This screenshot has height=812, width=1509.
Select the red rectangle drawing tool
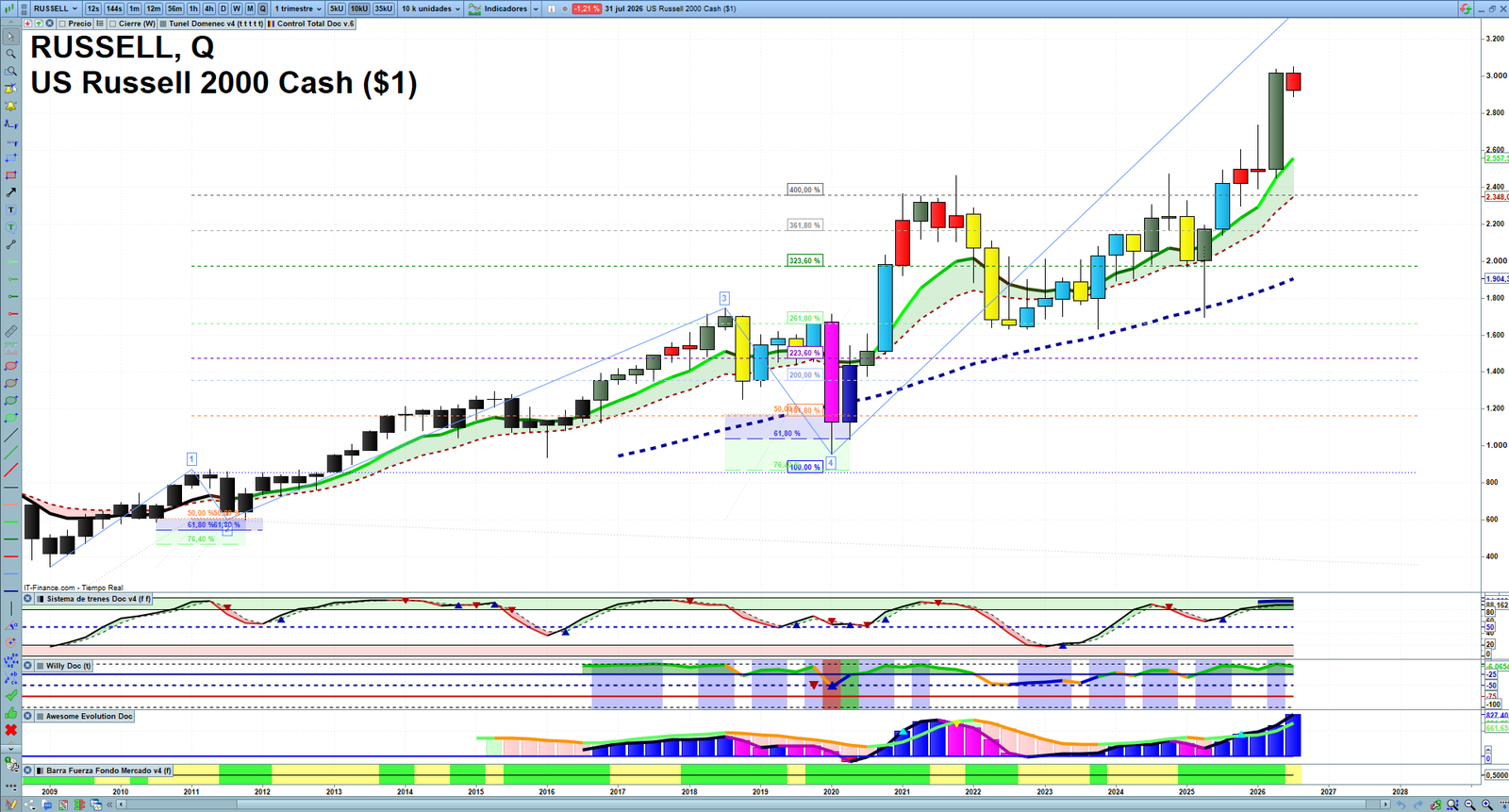point(11,175)
